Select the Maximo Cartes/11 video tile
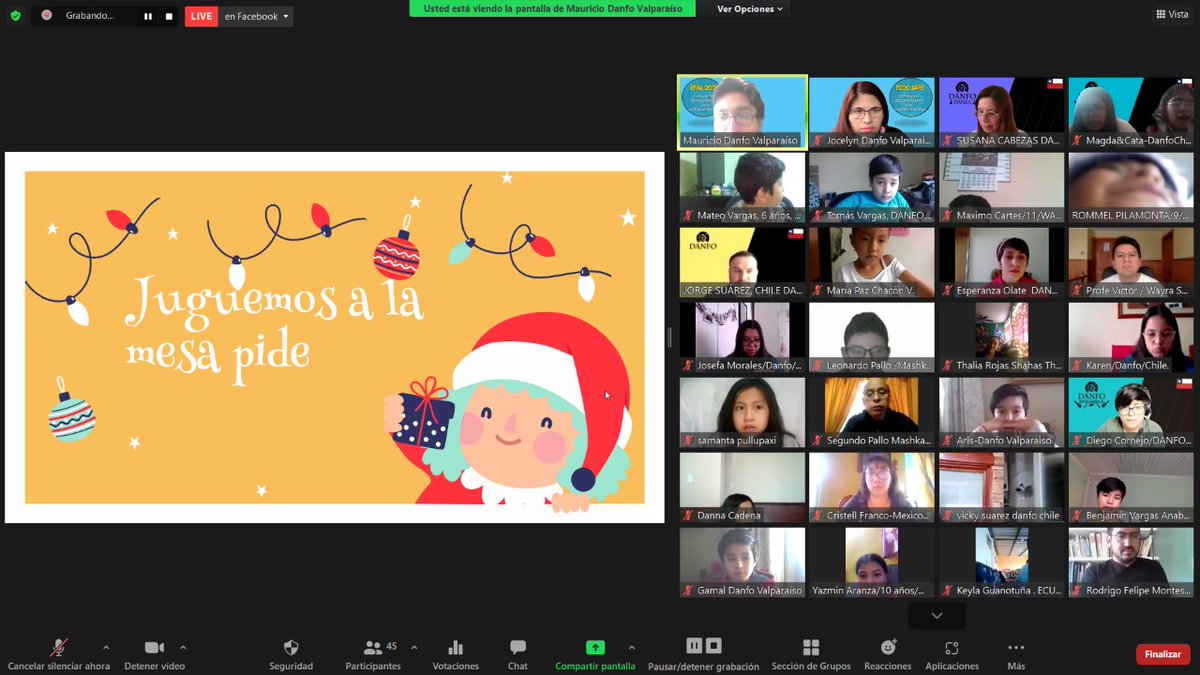The image size is (1200, 675). (x=1001, y=187)
